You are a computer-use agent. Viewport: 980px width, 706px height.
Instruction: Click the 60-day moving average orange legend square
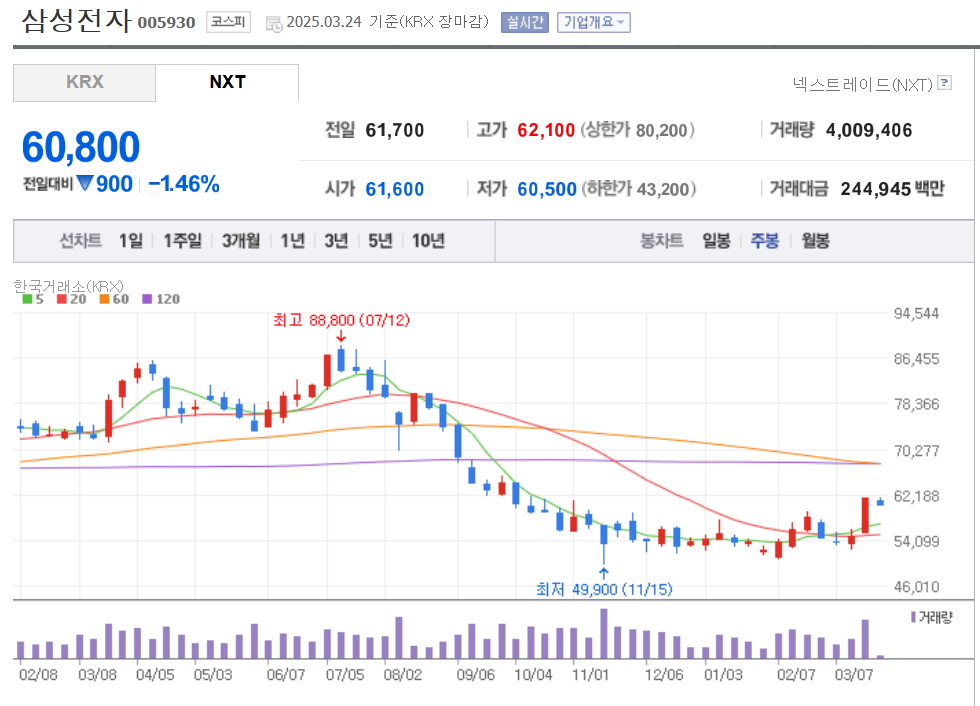tap(104, 299)
